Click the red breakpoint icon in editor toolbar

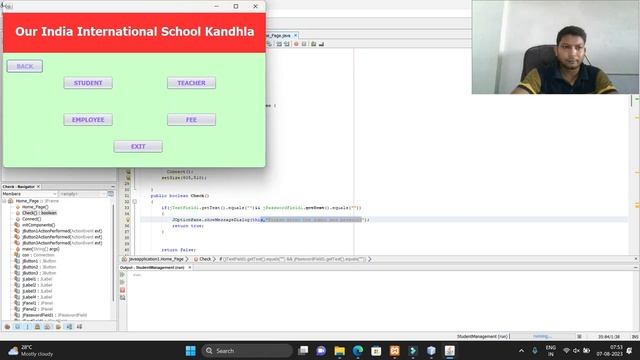click(296, 44)
